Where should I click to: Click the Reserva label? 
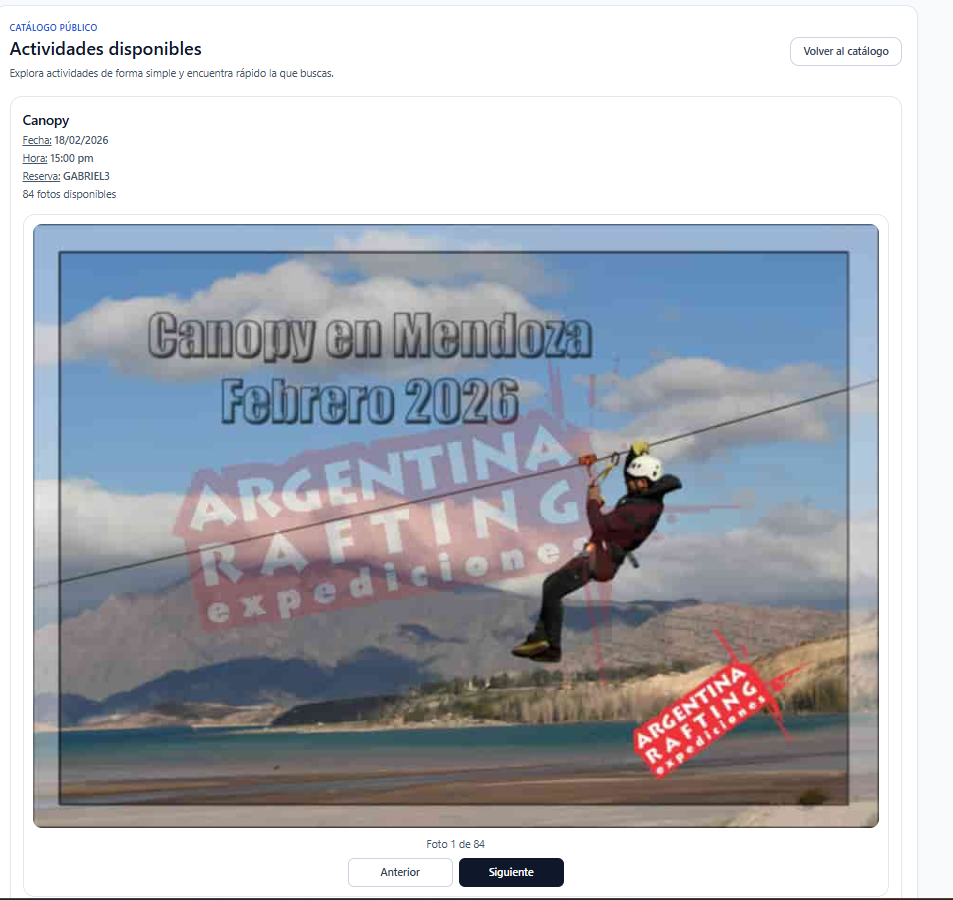click(x=41, y=176)
